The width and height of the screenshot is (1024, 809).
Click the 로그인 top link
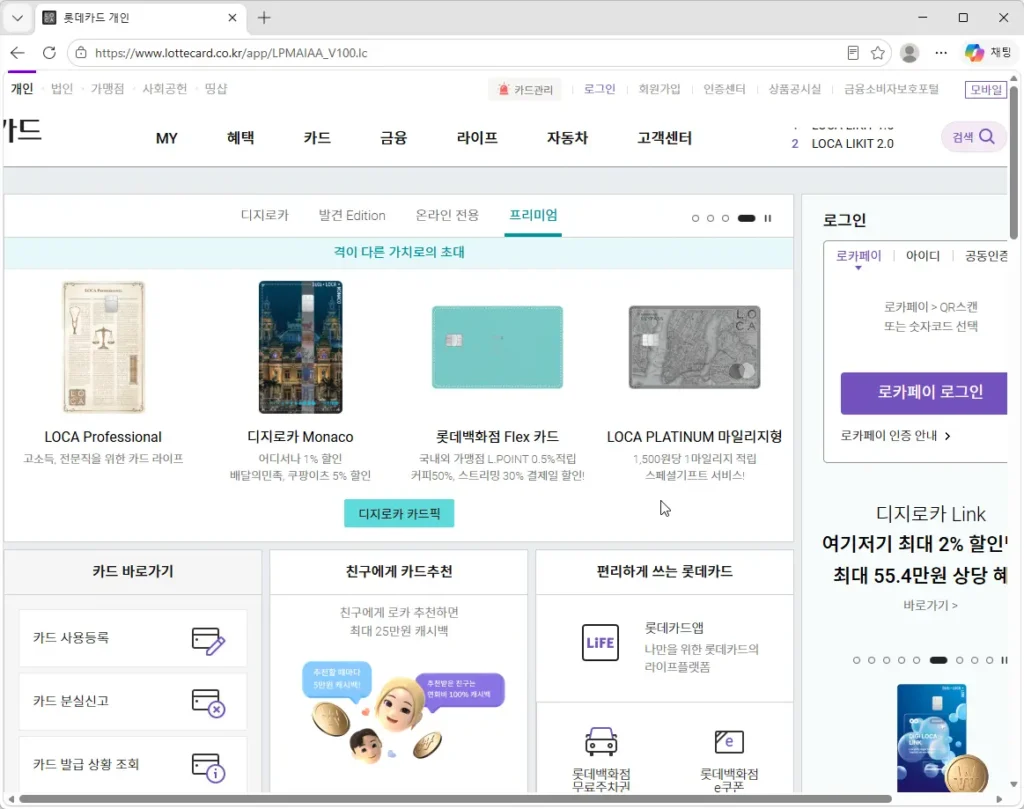[x=600, y=89]
